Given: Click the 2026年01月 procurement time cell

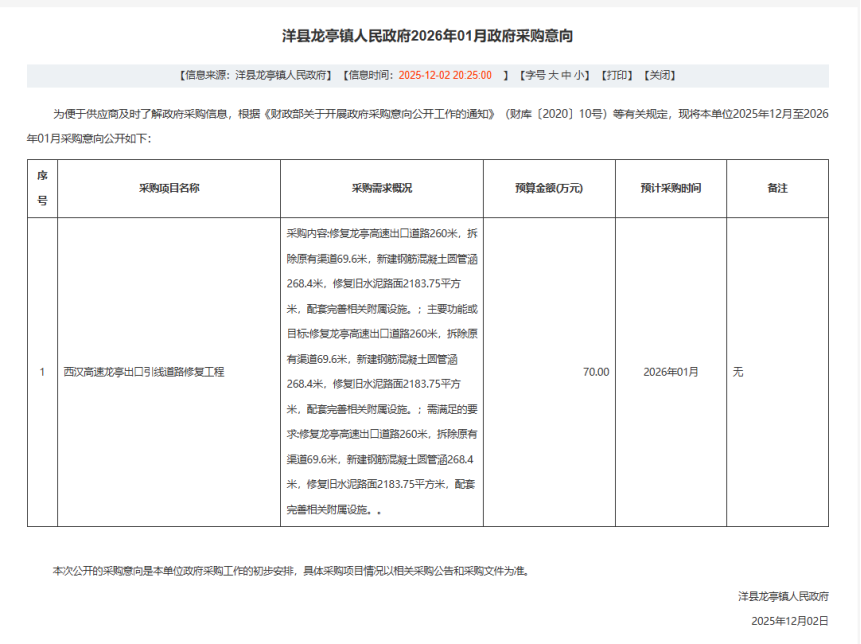Looking at the screenshot, I should pos(670,372).
